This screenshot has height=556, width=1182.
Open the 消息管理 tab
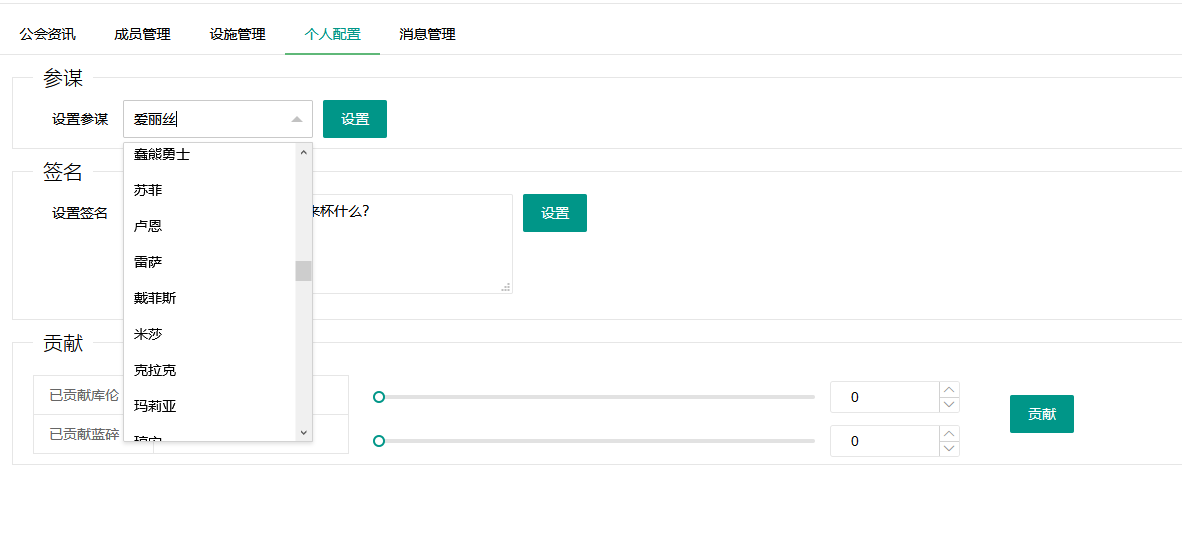click(x=427, y=35)
